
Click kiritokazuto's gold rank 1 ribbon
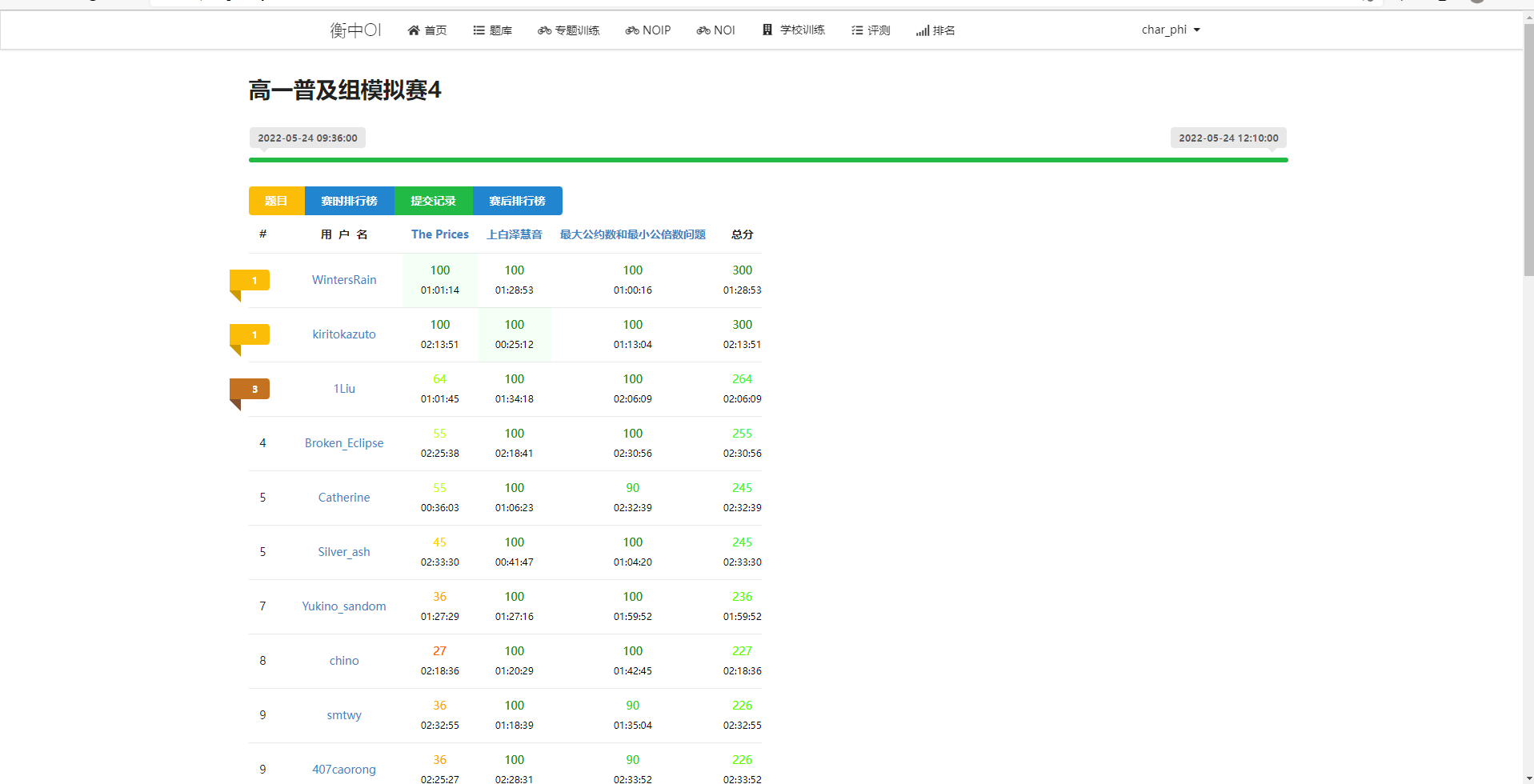(250, 340)
